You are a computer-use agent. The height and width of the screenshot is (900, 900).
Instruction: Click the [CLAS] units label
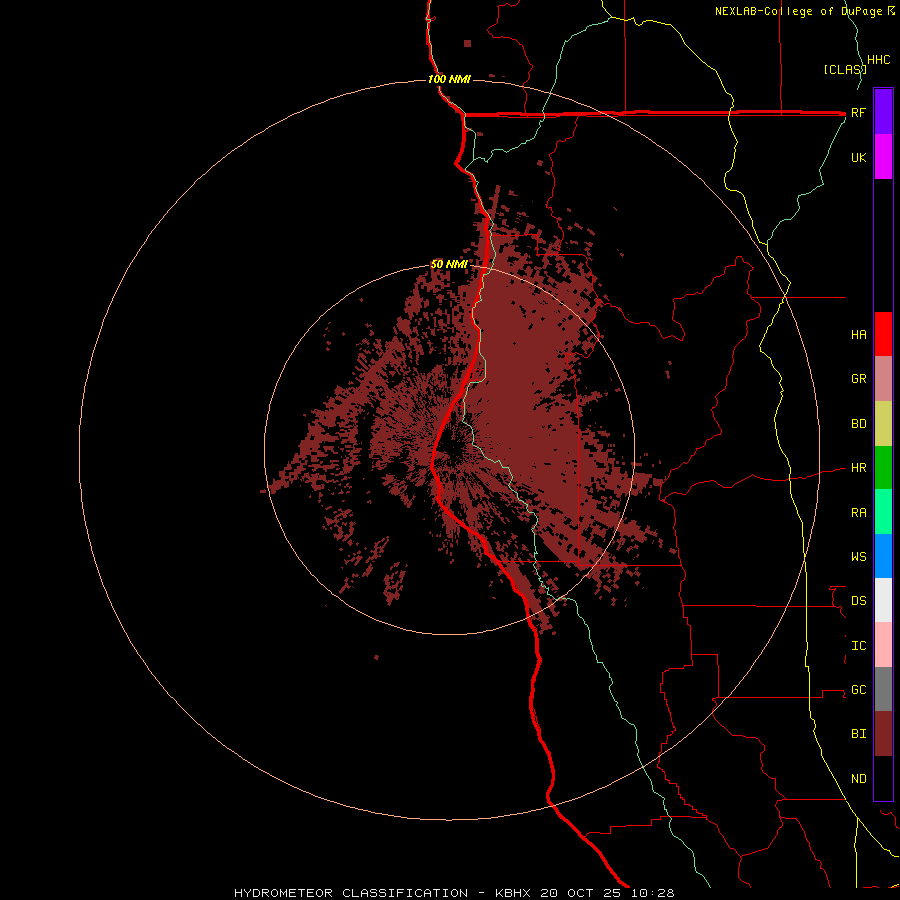click(845, 69)
